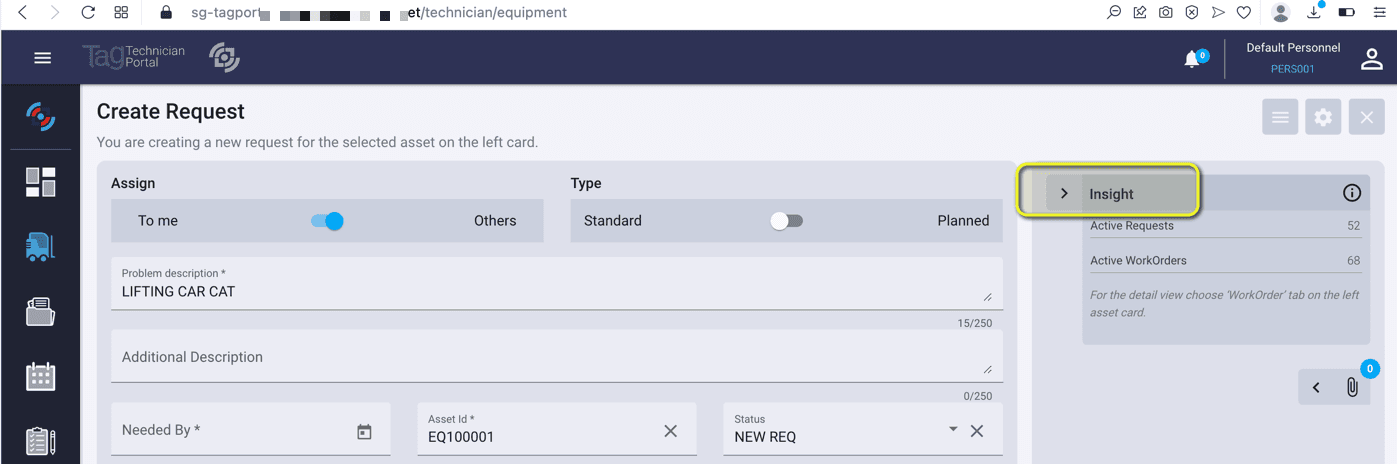The width and height of the screenshot is (1397, 464).
Task: Click the browser send/flow arrow icon
Action: 1218,13
